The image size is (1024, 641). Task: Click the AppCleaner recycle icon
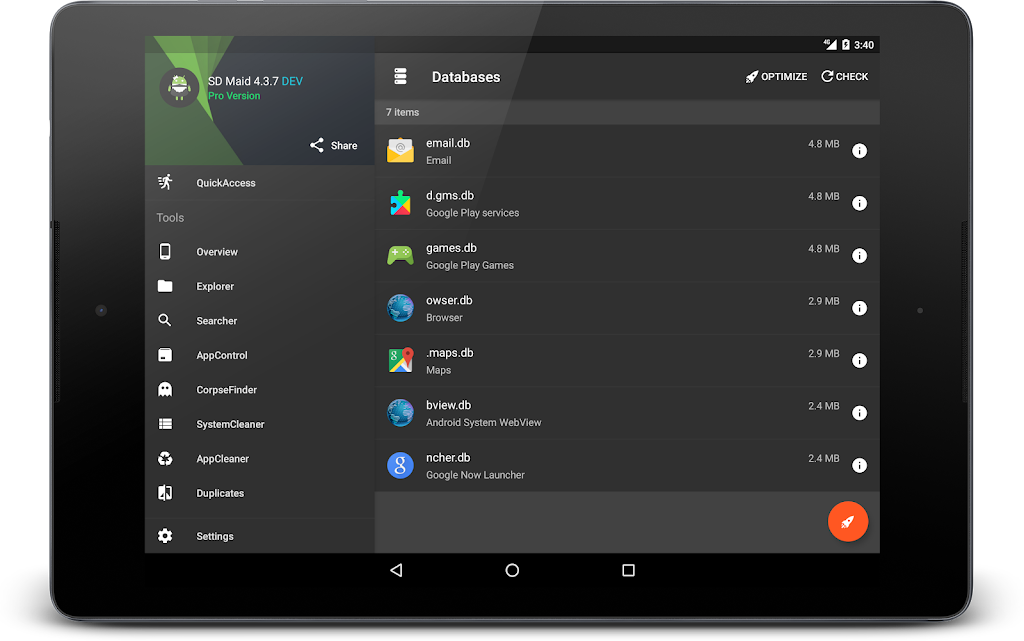[165, 459]
